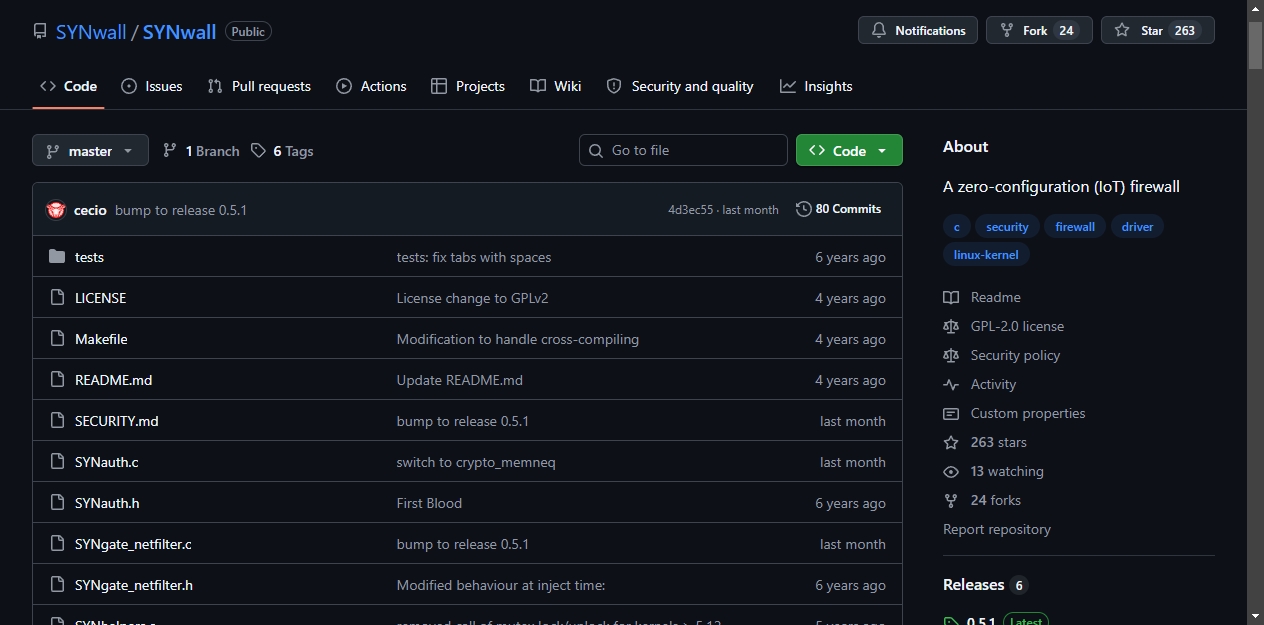
Task: Open Custom properties link
Action: (1014, 413)
